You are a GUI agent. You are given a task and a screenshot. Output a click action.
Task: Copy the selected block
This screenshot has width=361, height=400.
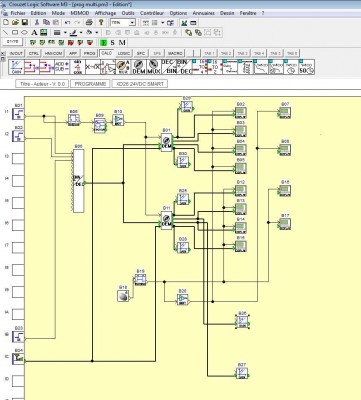click(46, 22)
